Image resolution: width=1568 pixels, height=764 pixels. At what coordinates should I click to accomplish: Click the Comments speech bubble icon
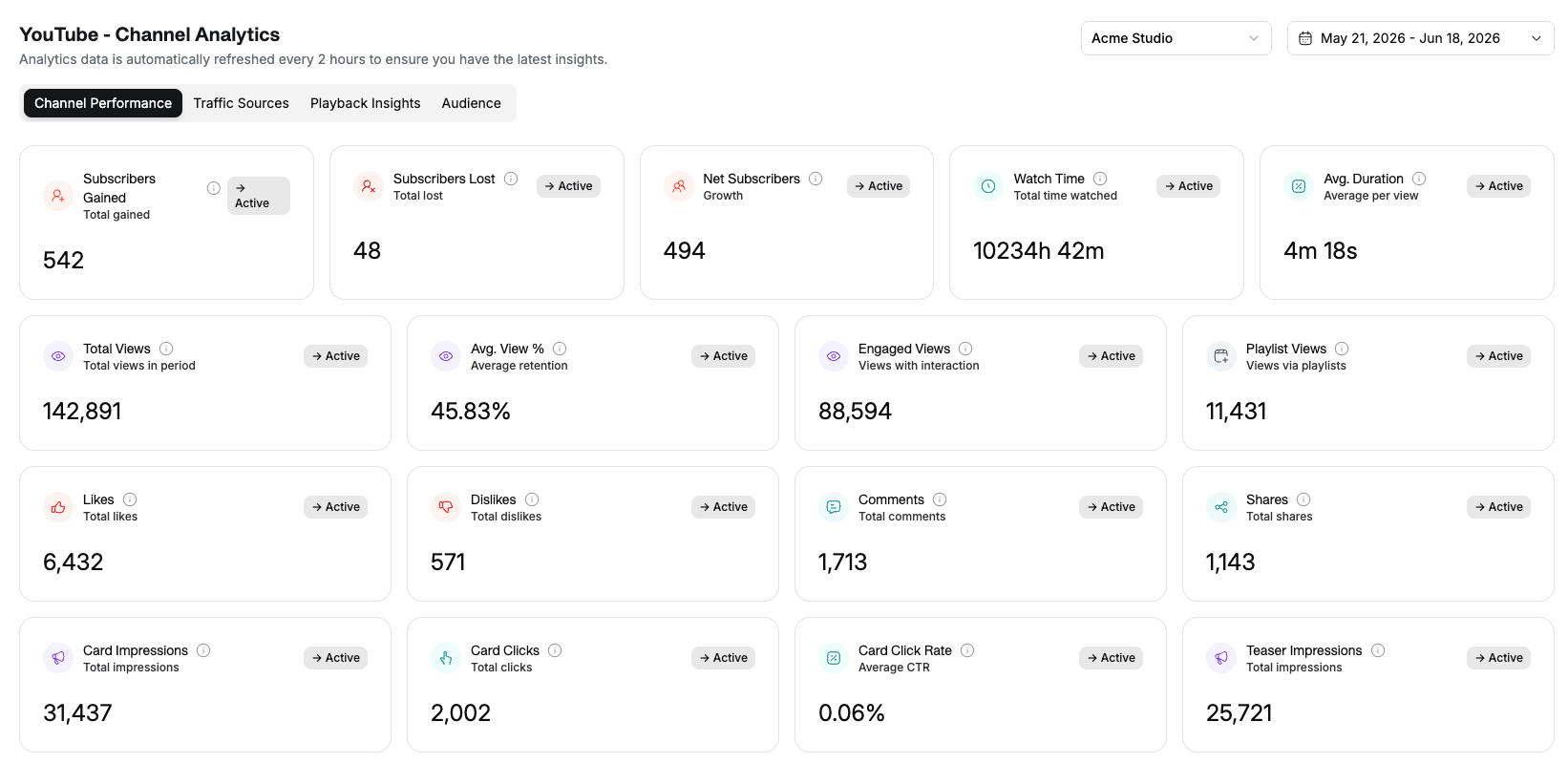(x=834, y=507)
